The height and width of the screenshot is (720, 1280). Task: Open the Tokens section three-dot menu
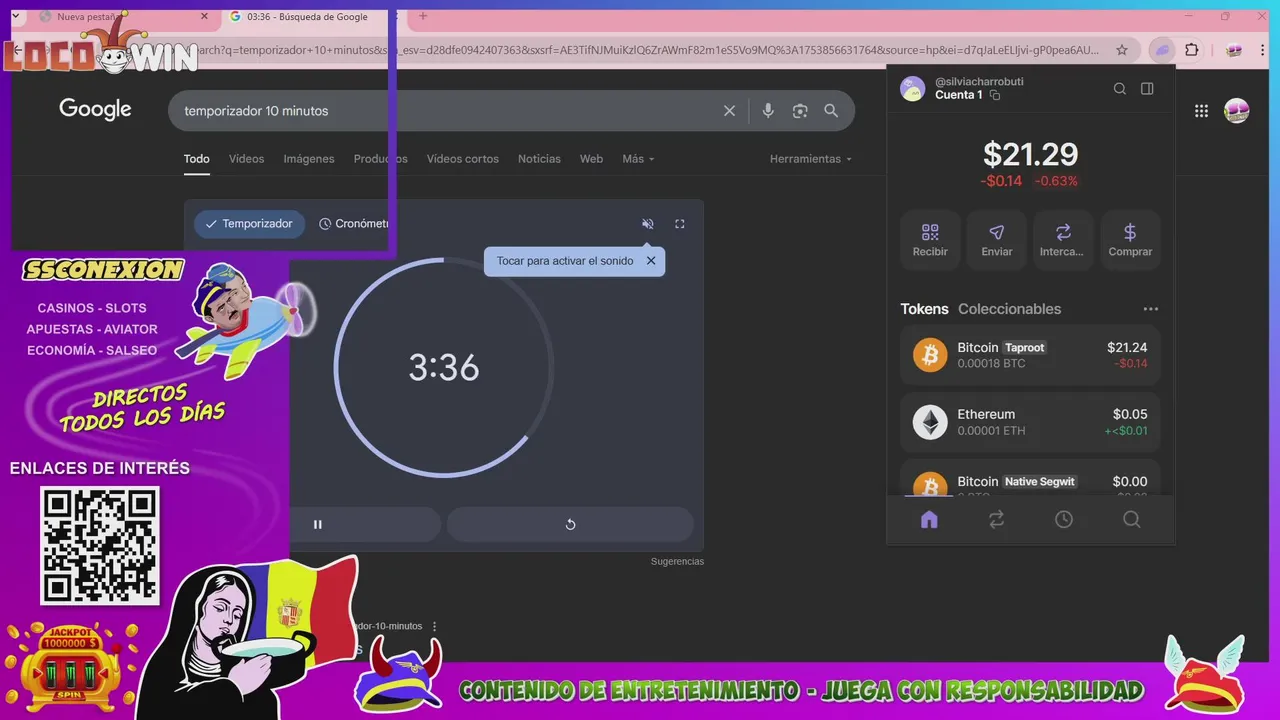tap(1150, 309)
